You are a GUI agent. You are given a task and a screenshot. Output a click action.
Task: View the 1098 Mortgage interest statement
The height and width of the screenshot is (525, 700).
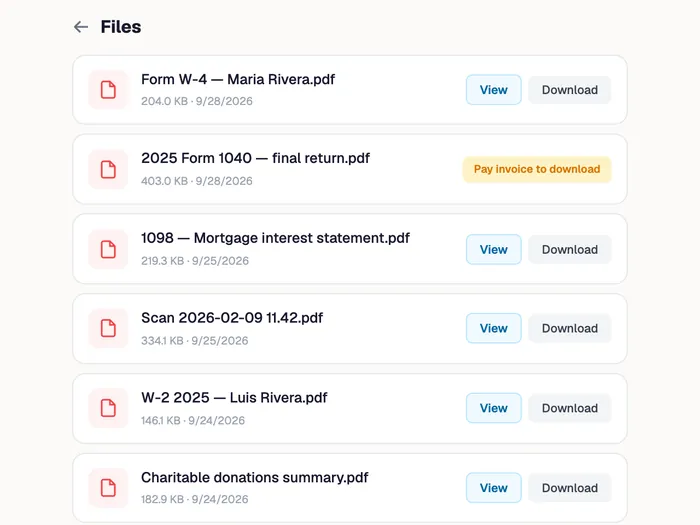(x=494, y=250)
